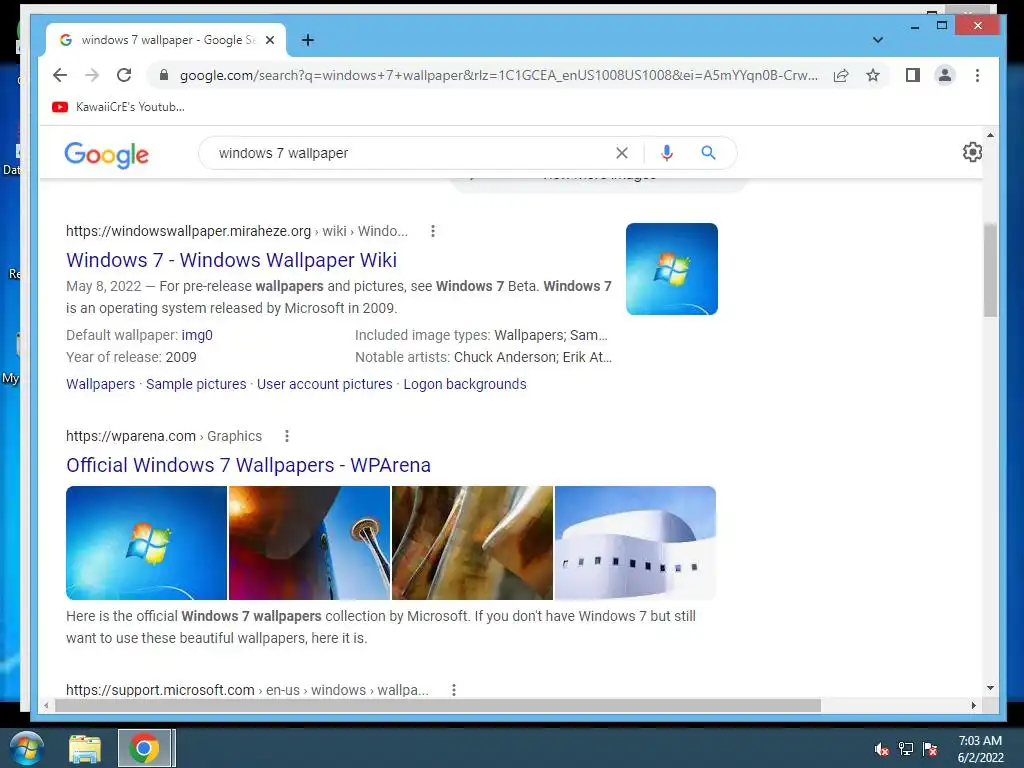Close the windows 7 wallpaper tab
The image size is (1024, 768).
pos(270,40)
